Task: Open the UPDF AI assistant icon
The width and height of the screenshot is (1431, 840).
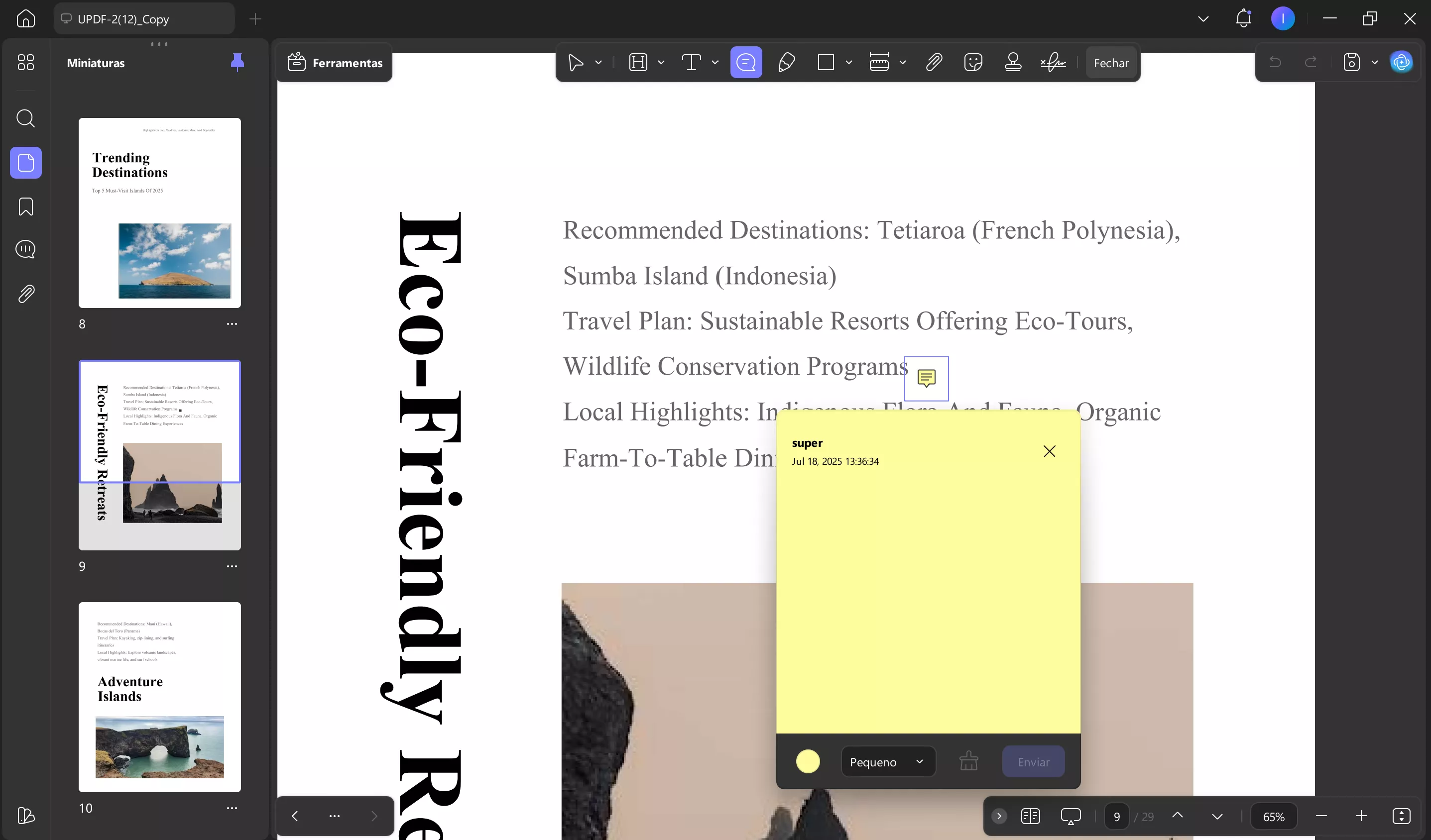Action: click(x=1401, y=62)
